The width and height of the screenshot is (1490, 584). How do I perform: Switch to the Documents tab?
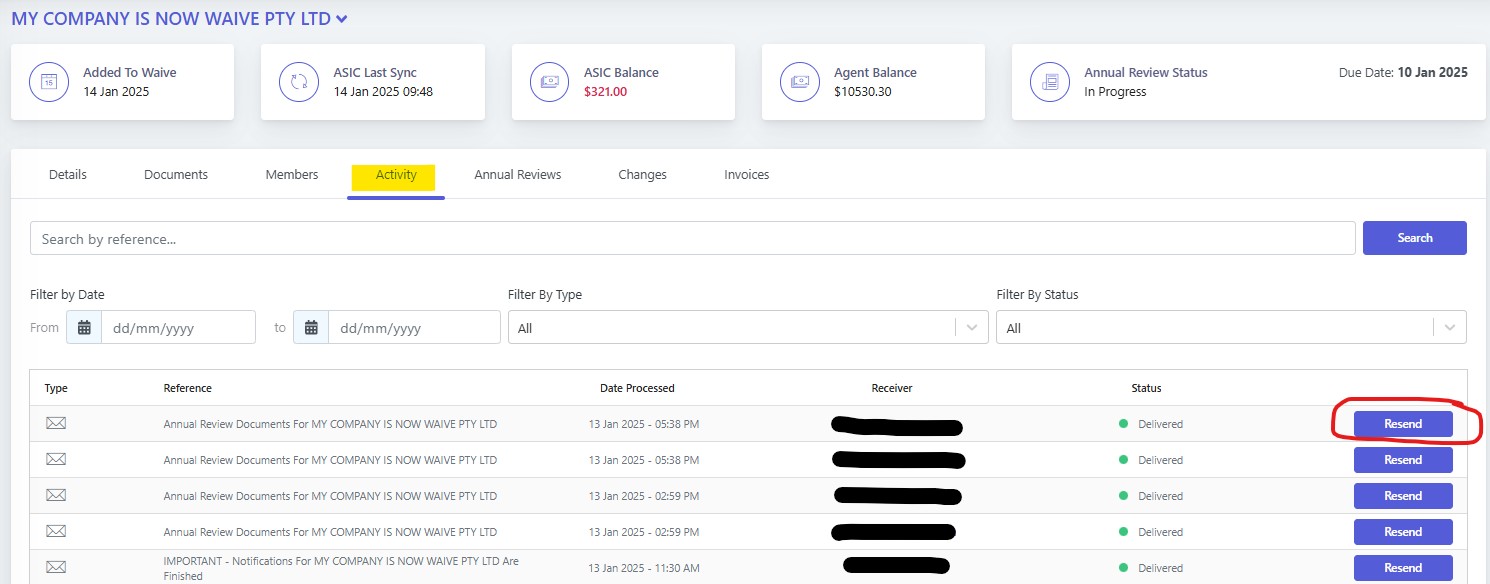176,175
